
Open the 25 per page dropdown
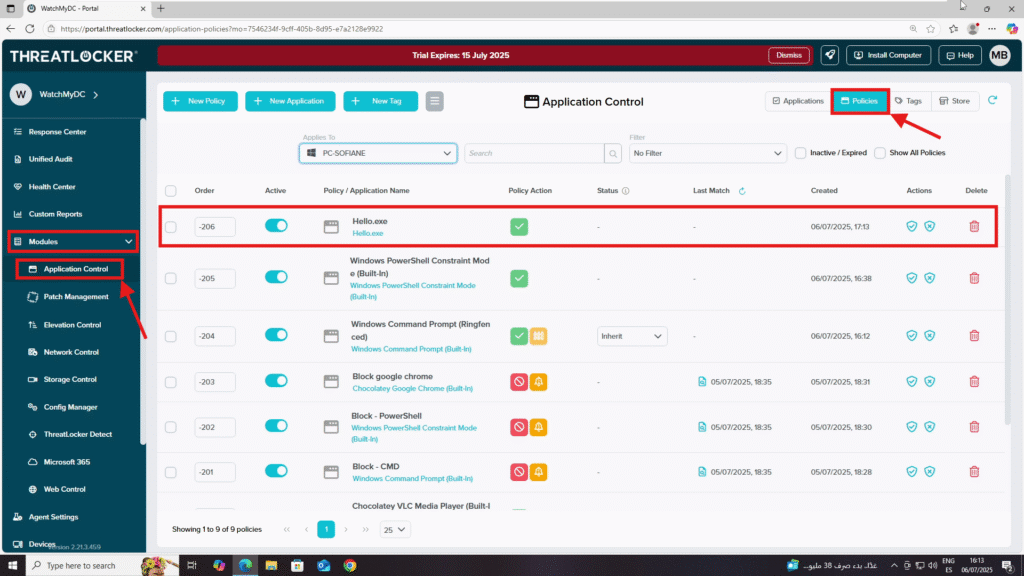[394, 530]
